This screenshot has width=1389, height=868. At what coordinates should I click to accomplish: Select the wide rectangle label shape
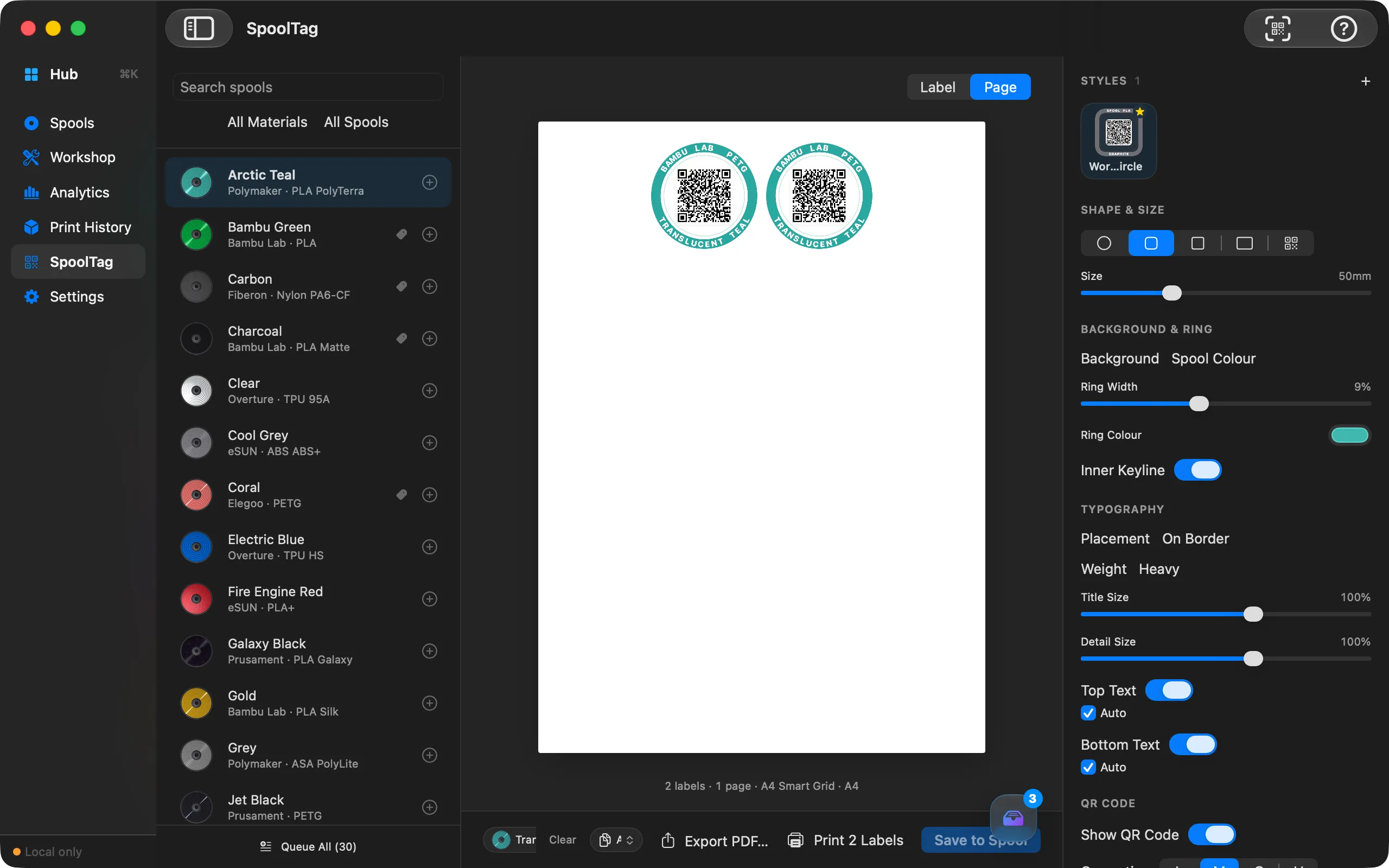pyautogui.click(x=1244, y=244)
